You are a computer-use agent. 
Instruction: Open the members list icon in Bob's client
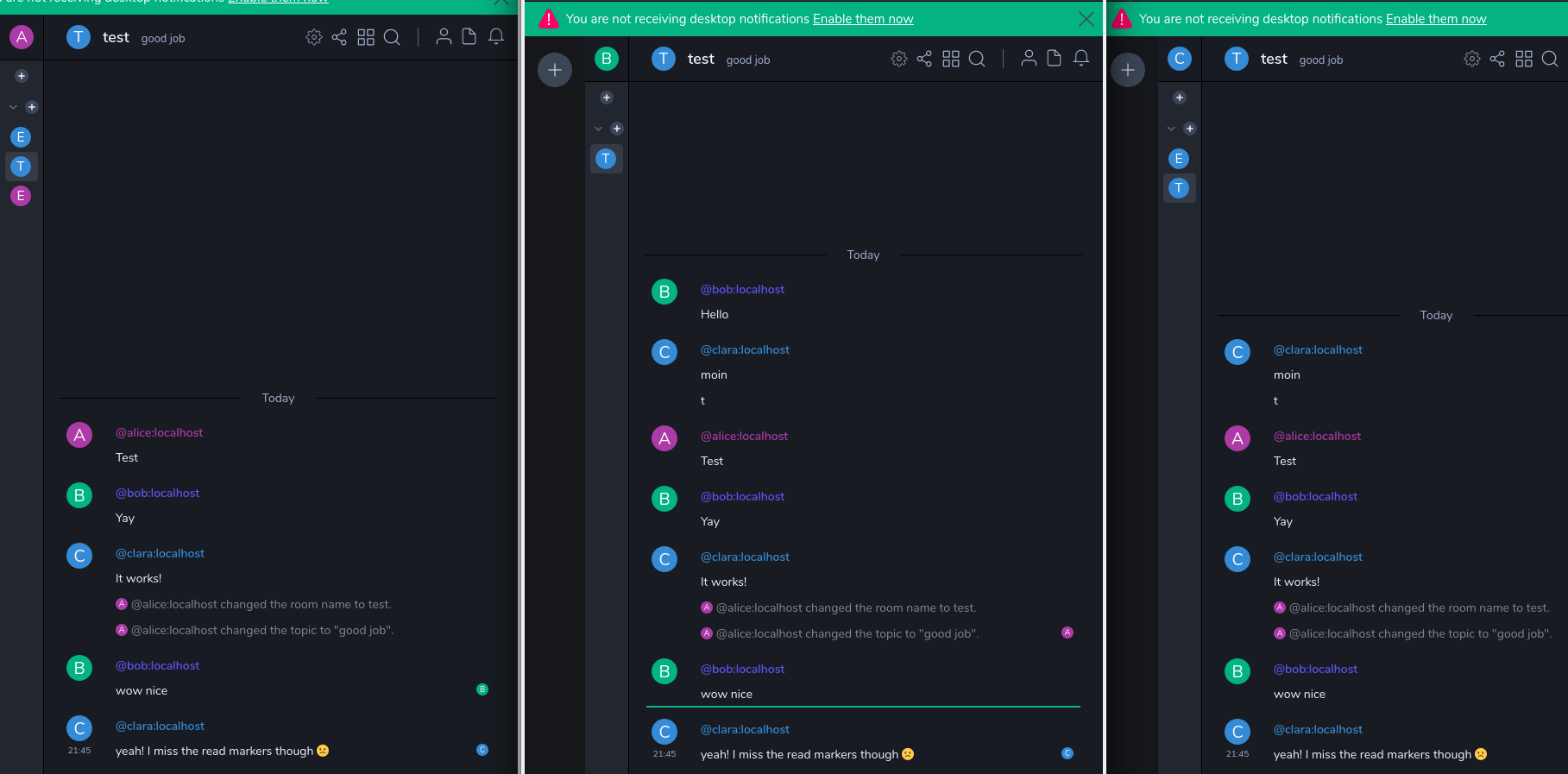point(1029,59)
